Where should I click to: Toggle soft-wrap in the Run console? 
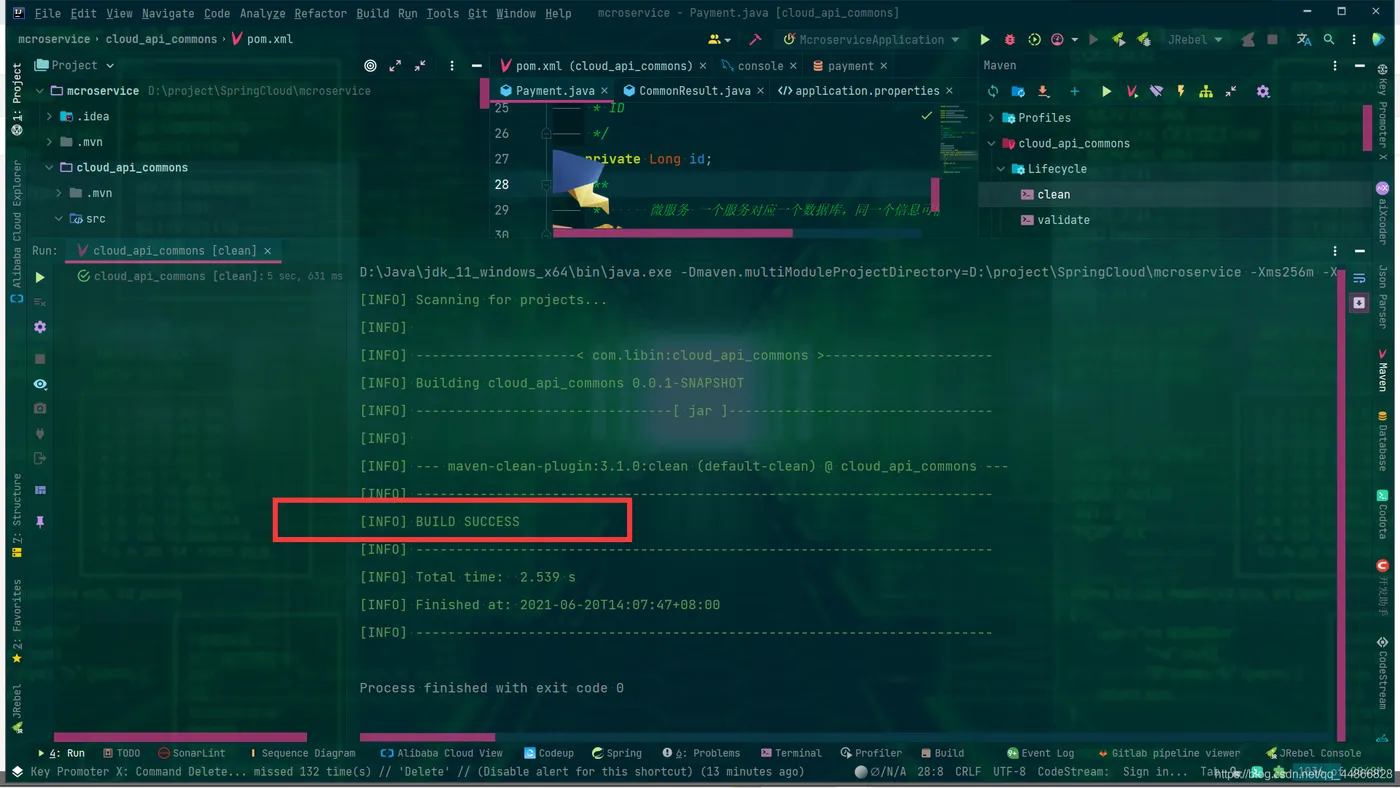(1359, 278)
